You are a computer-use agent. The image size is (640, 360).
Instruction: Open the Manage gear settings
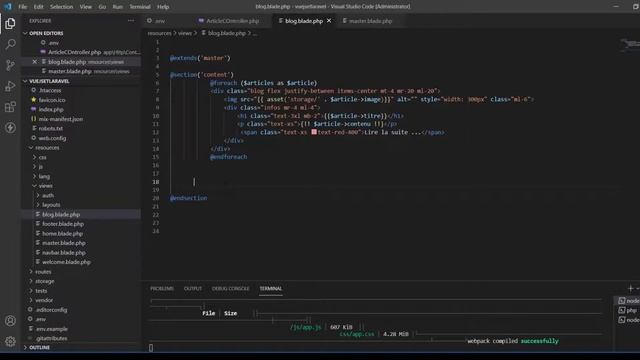10,341
